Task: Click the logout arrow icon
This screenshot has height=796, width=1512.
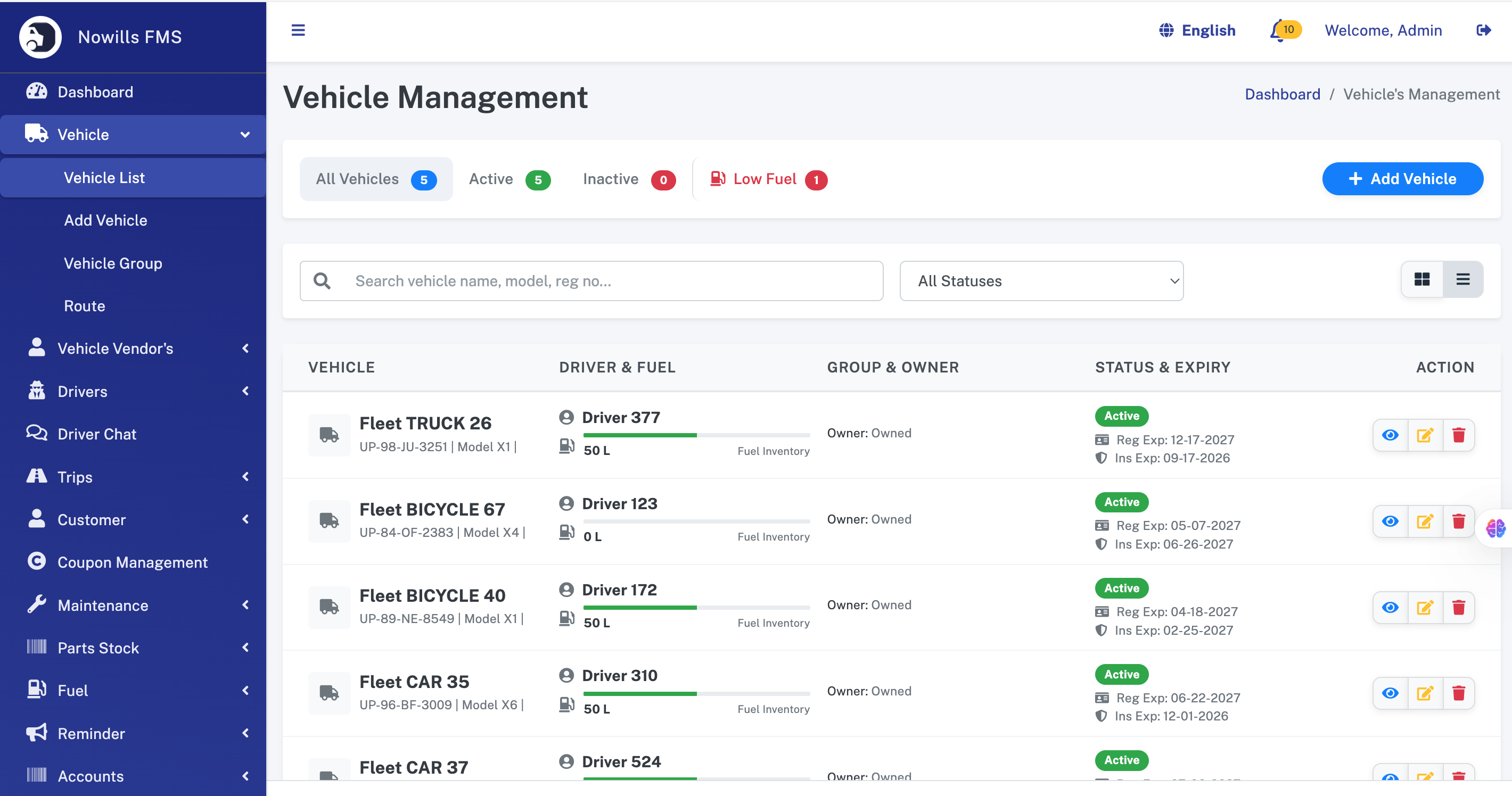Action: 1483,30
